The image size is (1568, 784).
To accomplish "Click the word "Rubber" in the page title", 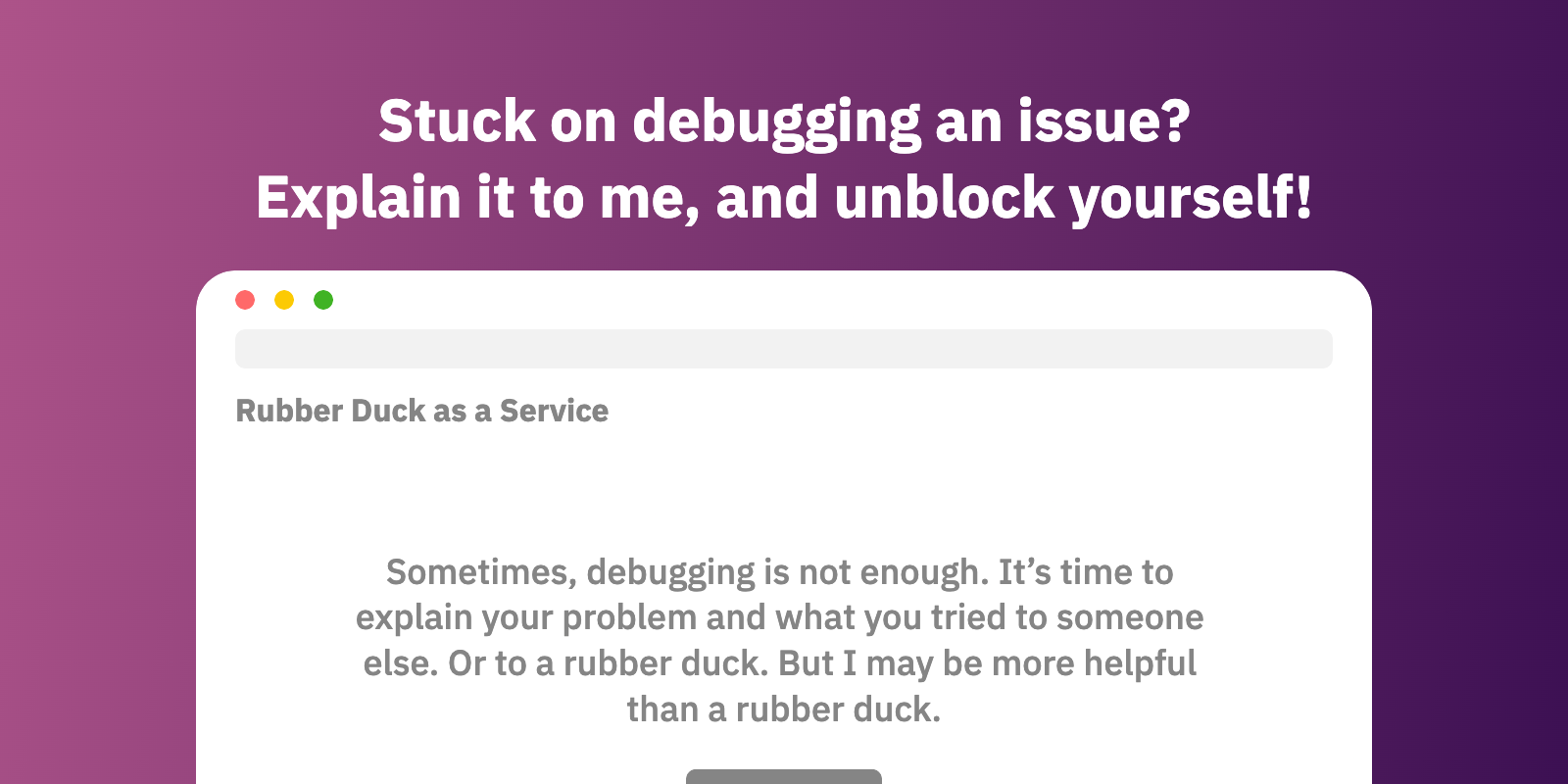I will click(289, 411).
